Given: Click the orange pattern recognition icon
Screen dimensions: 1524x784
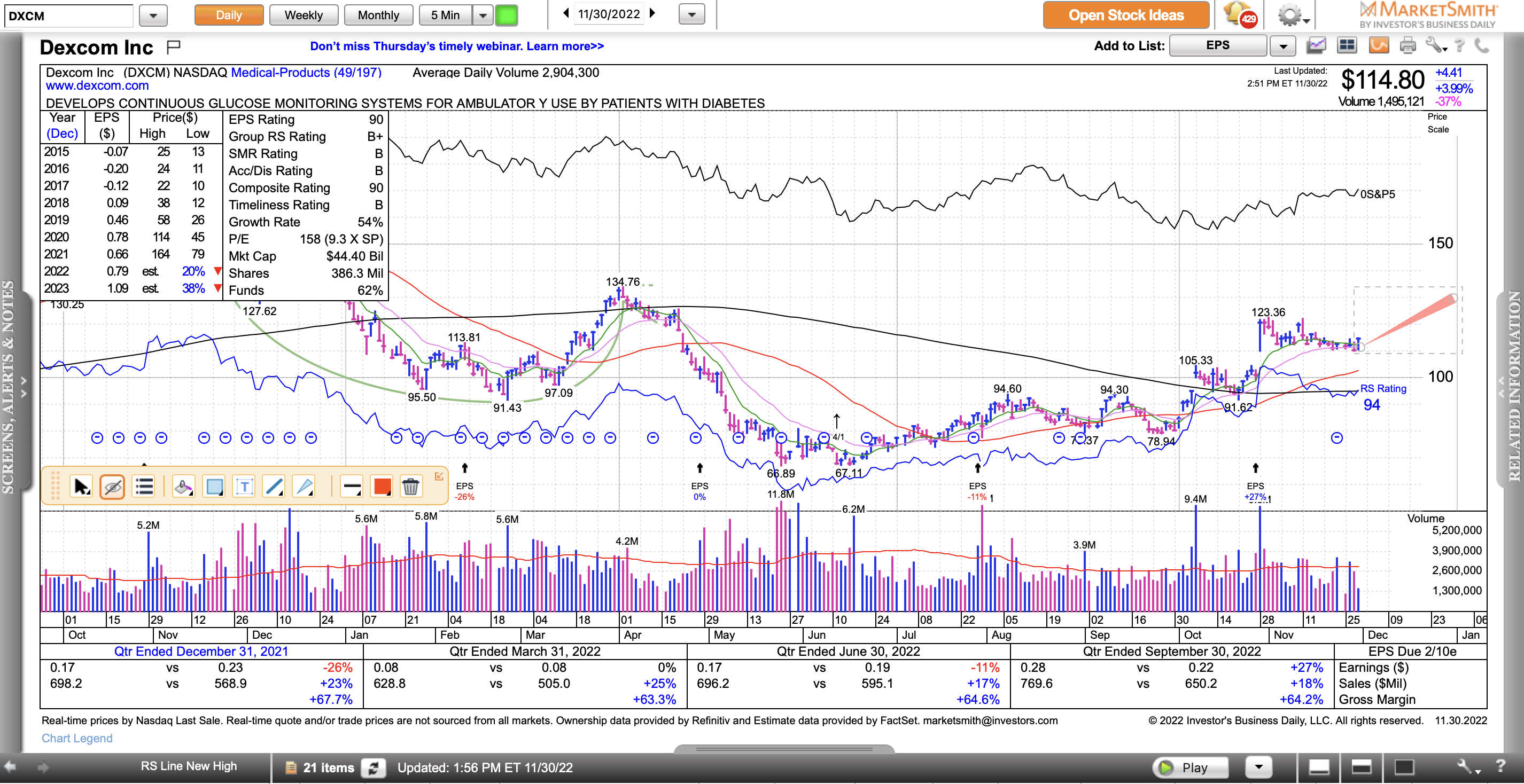Looking at the screenshot, I should click(x=1379, y=45).
